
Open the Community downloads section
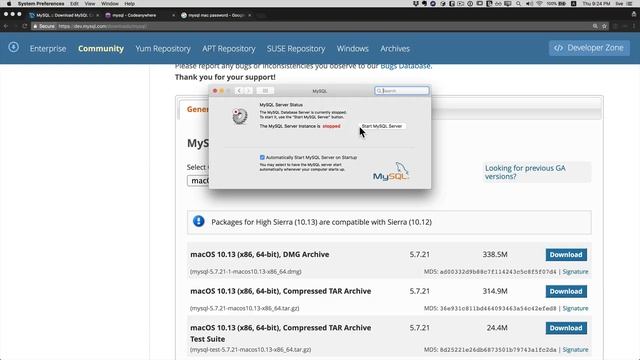(x=101, y=49)
